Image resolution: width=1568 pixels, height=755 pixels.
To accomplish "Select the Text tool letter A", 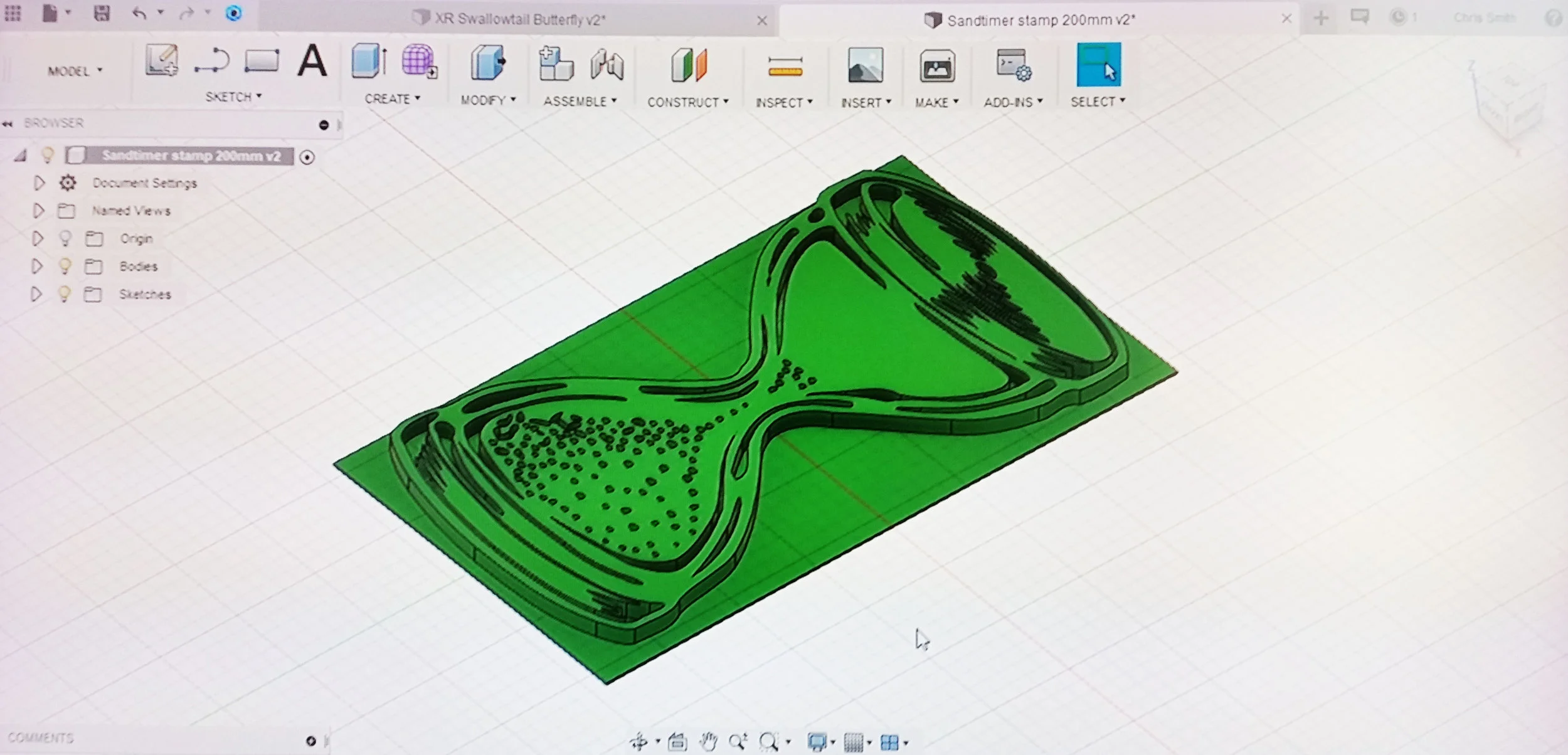I will [x=312, y=61].
